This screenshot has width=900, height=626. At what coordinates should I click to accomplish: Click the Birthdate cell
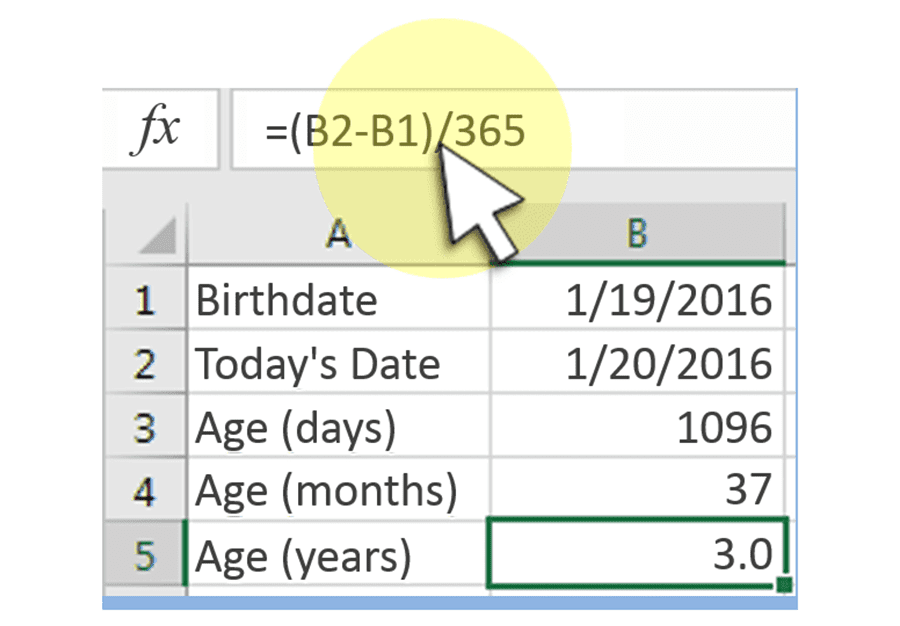[339, 298]
